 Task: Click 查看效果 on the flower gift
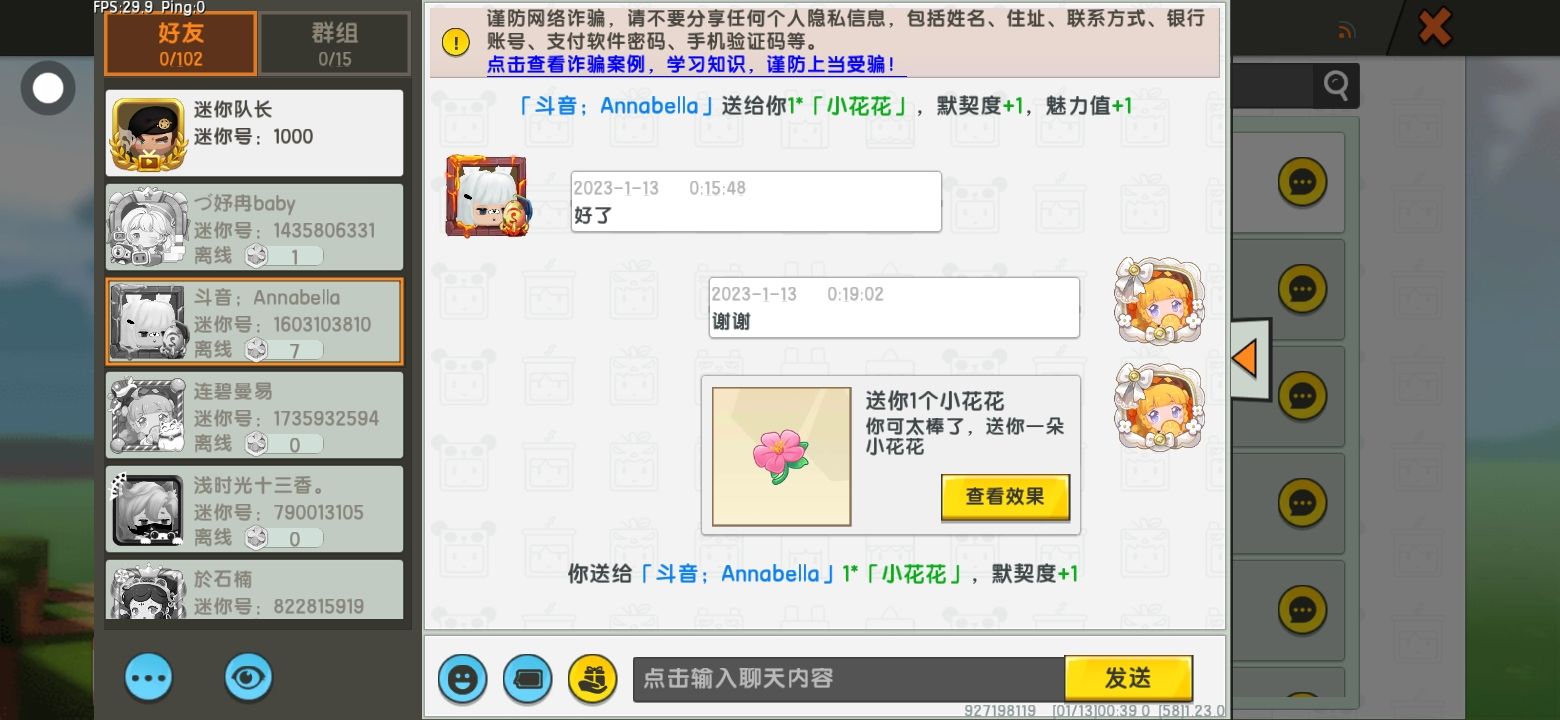pyautogui.click(x=1005, y=497)
